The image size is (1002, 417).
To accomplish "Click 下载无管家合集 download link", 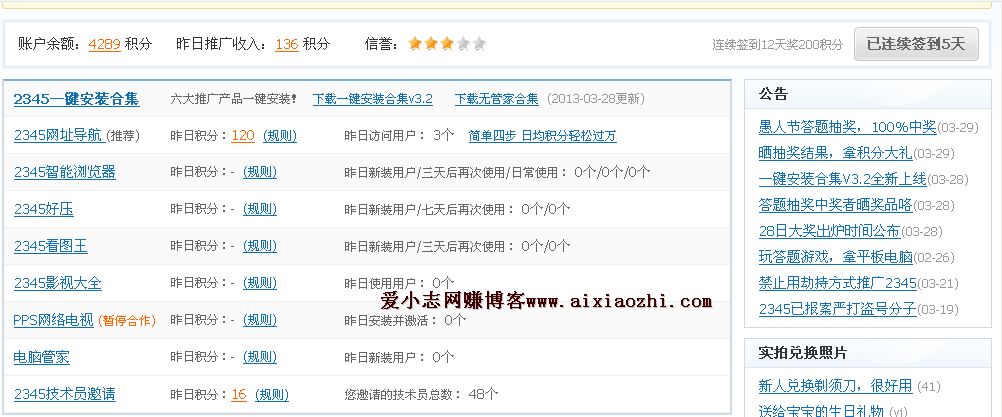I will click(497, 99).
